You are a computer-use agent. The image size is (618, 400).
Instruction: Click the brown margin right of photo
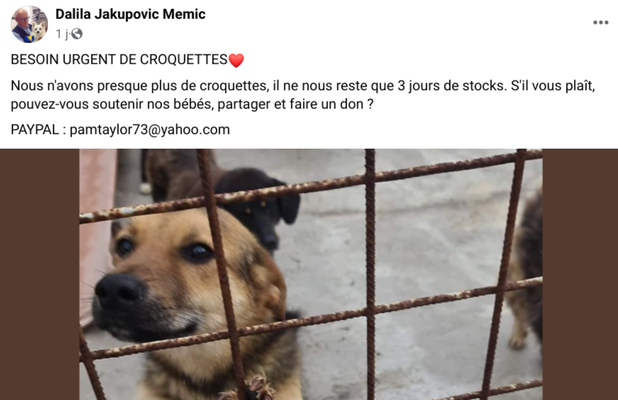(580, 274)
